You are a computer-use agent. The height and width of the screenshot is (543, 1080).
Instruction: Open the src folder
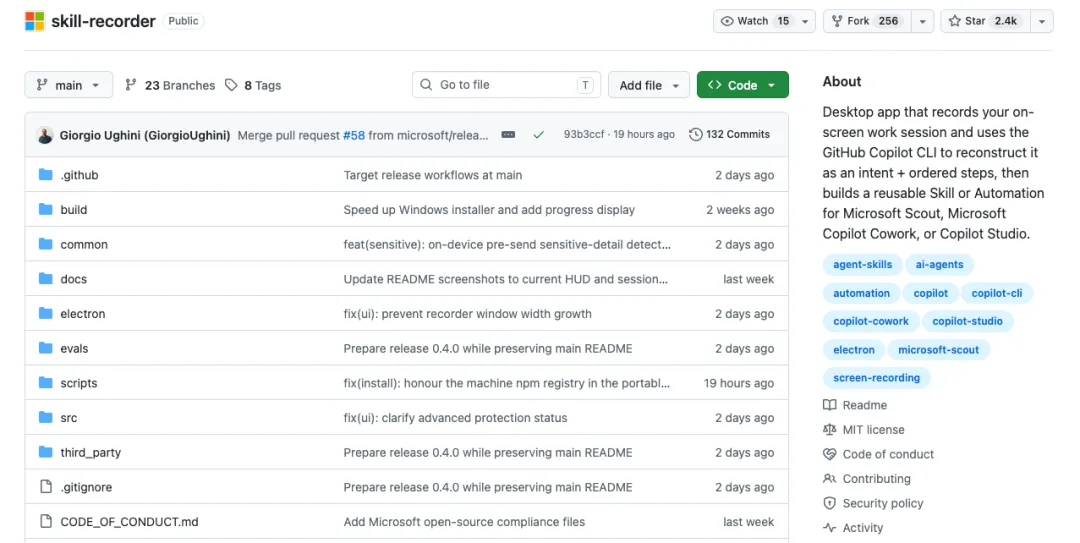coord(69,418)
